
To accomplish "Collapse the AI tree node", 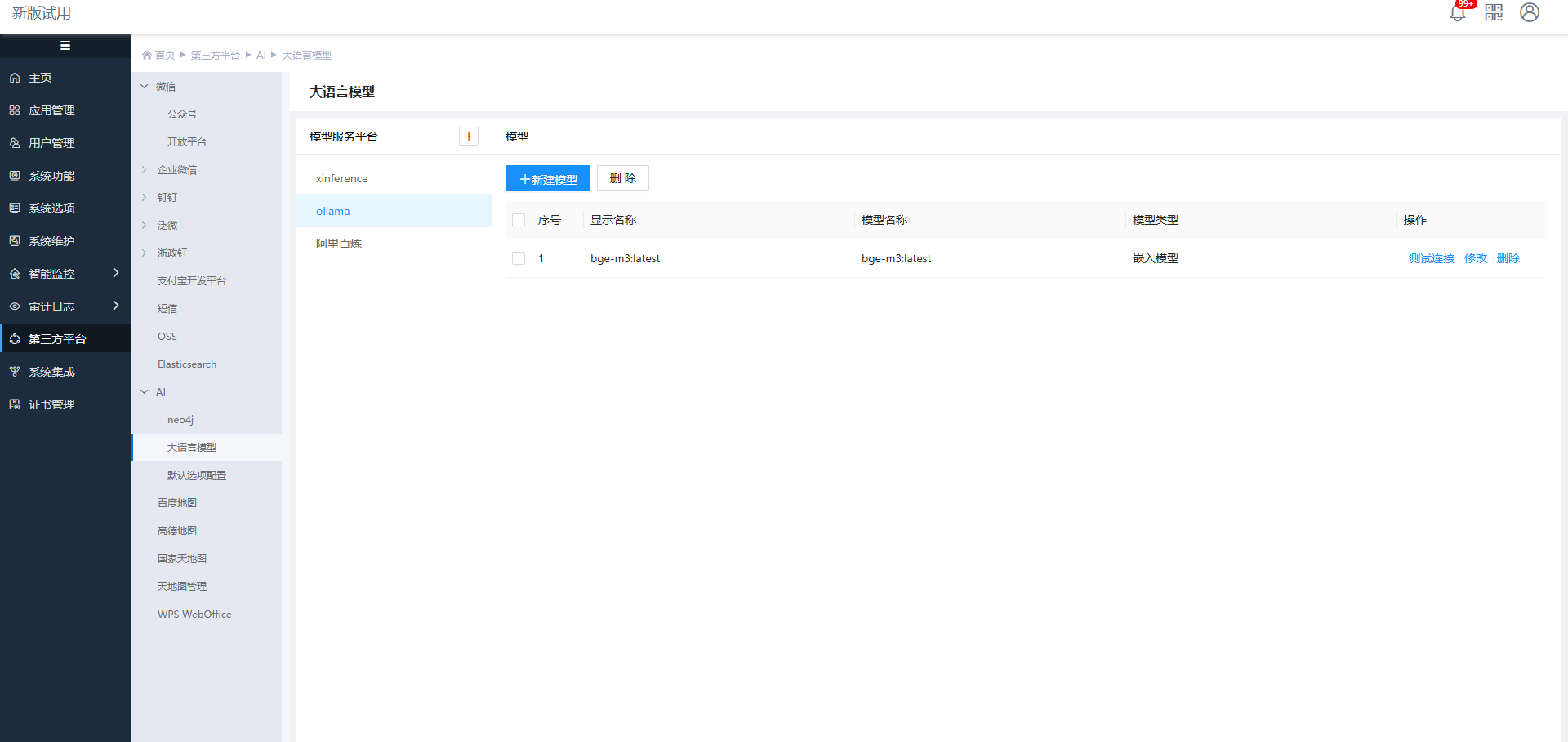I will click(x=145, y=392).
